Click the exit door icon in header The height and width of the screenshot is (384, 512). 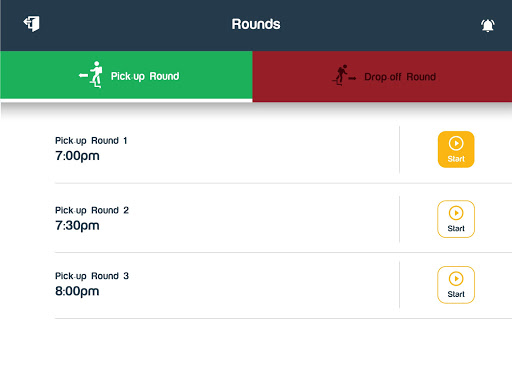32,24
